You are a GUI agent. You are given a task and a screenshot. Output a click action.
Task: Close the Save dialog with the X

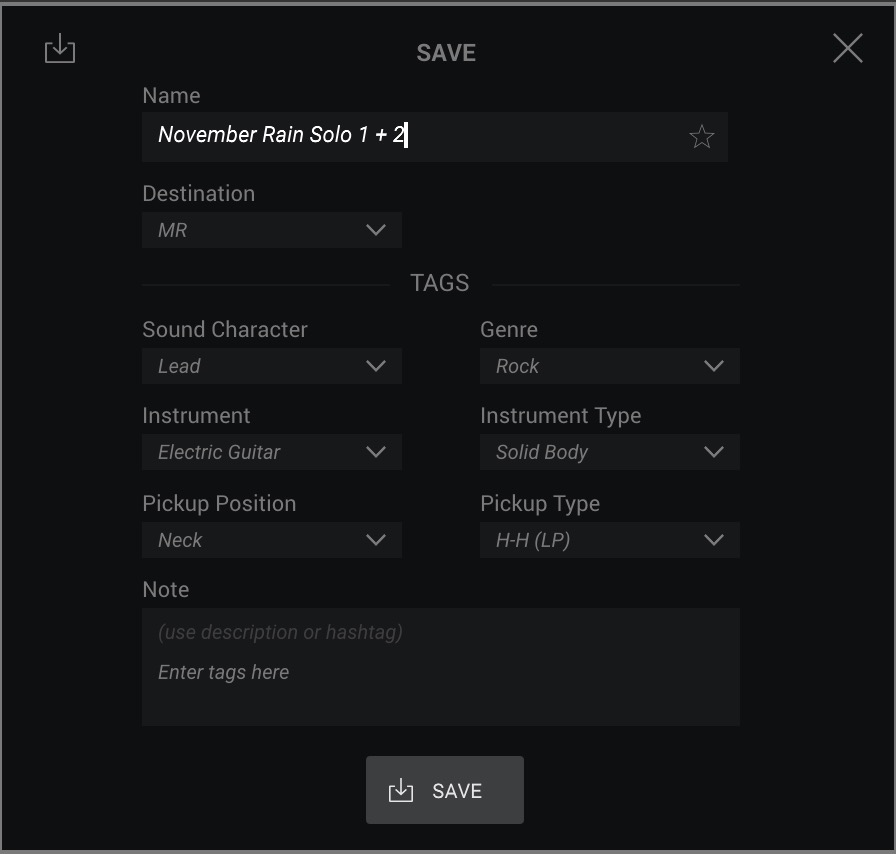coord(847,48)
